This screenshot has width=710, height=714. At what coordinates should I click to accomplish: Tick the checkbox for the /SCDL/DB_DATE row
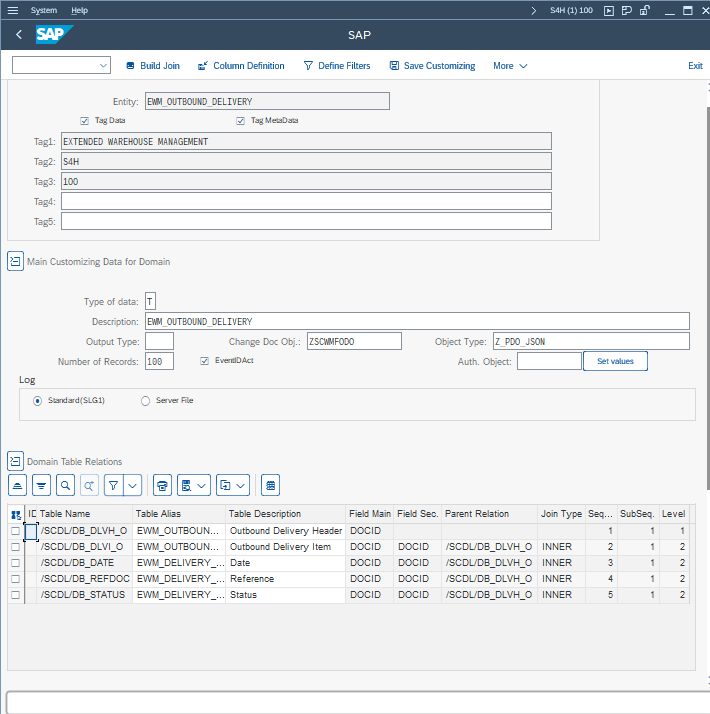pyautogui.click(x=15, y=563)
